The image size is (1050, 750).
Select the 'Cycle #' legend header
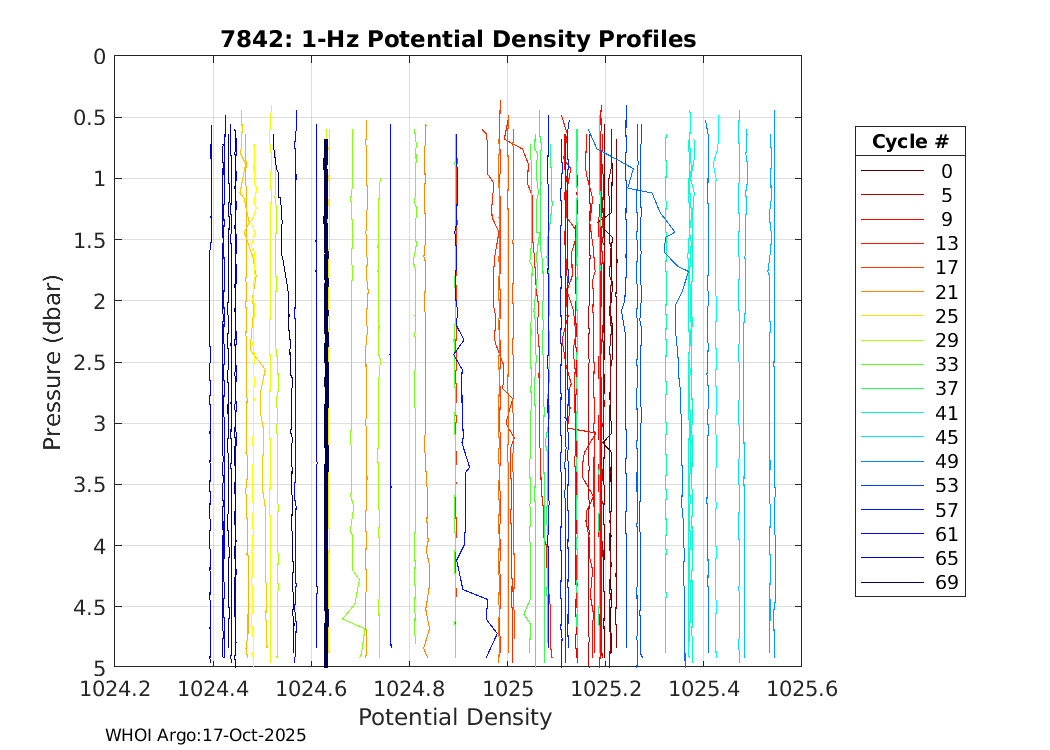909,142
